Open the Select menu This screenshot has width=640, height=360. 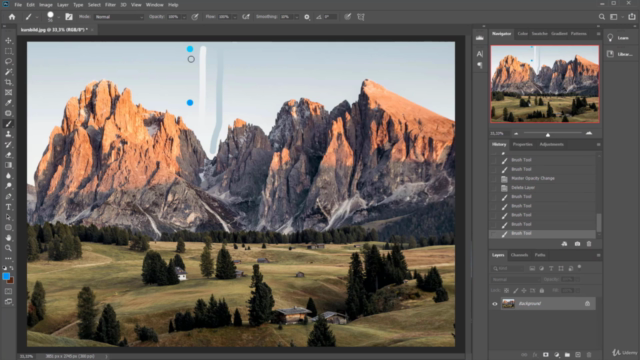click(94, 5)
